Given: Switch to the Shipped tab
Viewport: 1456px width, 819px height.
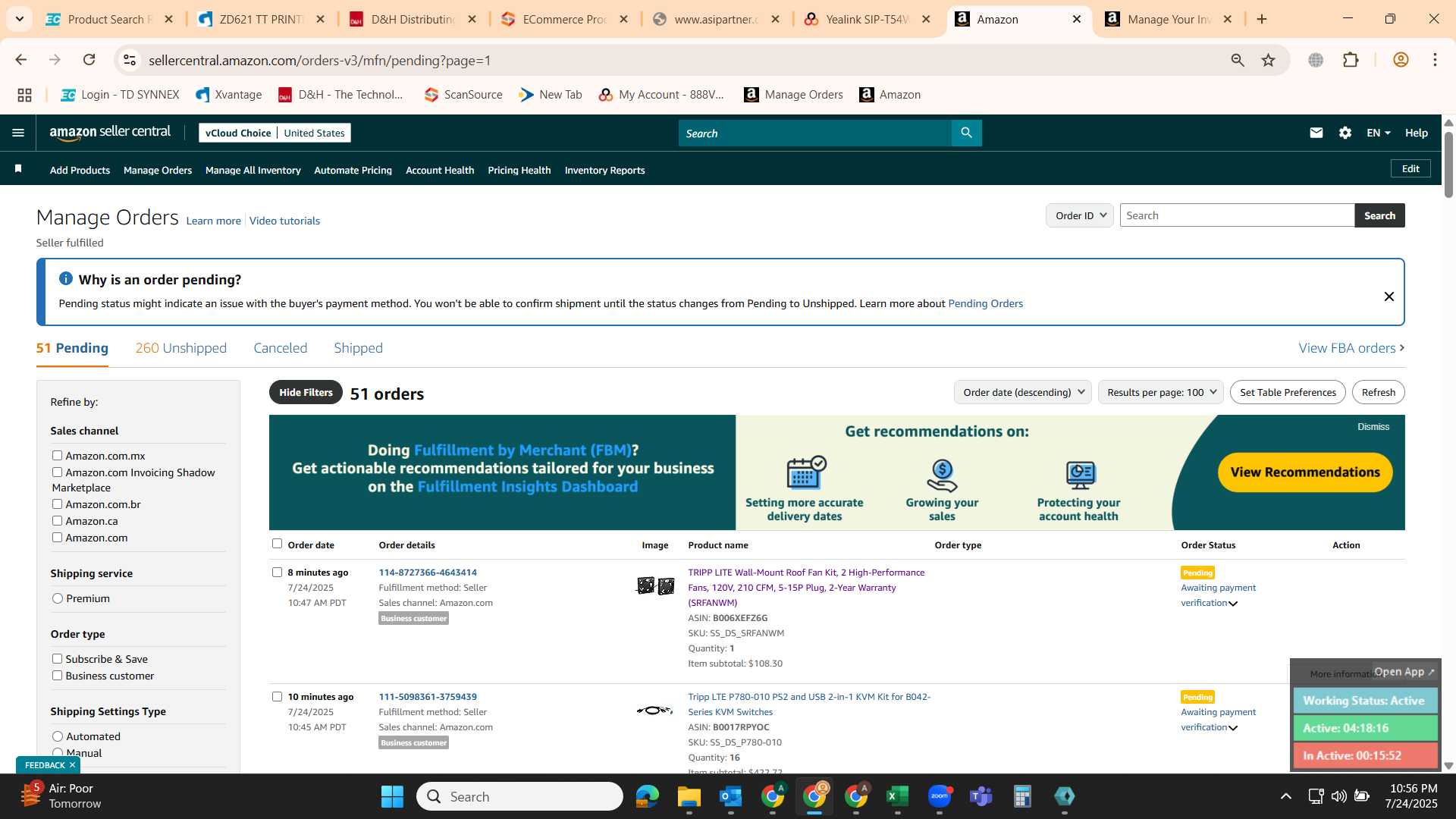Looking at the screenshot, I should (x=358, y=348).
